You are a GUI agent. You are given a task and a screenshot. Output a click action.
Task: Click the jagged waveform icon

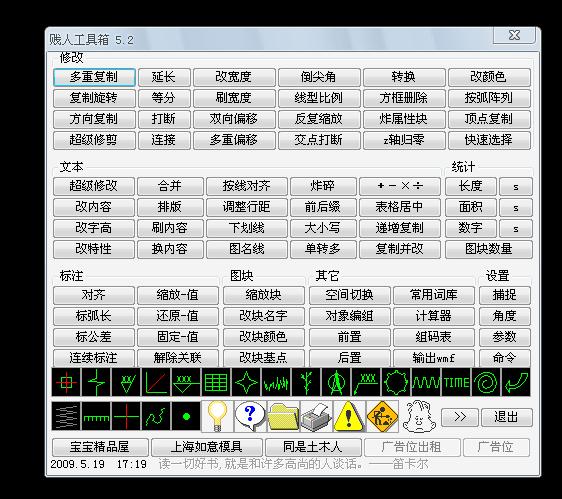pos(276,382)
